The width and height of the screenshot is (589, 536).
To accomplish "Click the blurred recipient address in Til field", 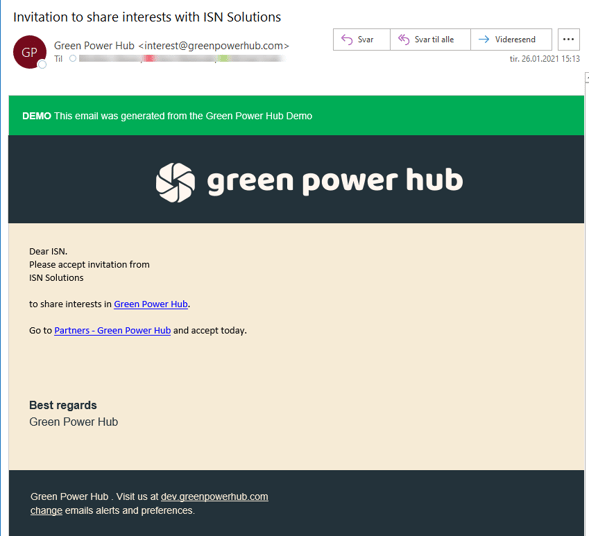I will 181,59.
